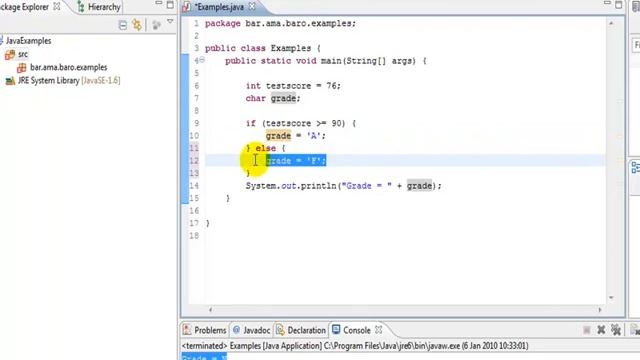Screen dimensions: 640x360
Task: Click line number 18 in gutter
Action: pos(194,236)
